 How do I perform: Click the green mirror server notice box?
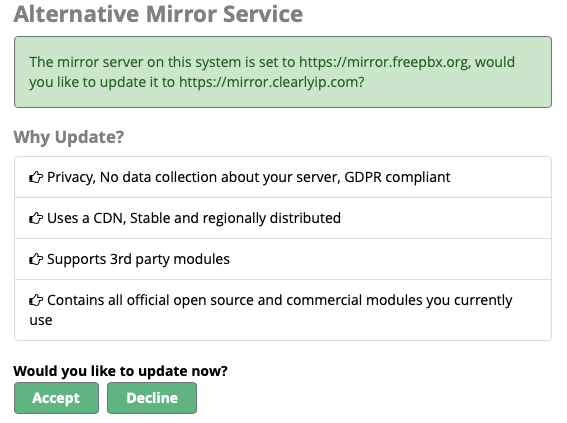point(283,72)
